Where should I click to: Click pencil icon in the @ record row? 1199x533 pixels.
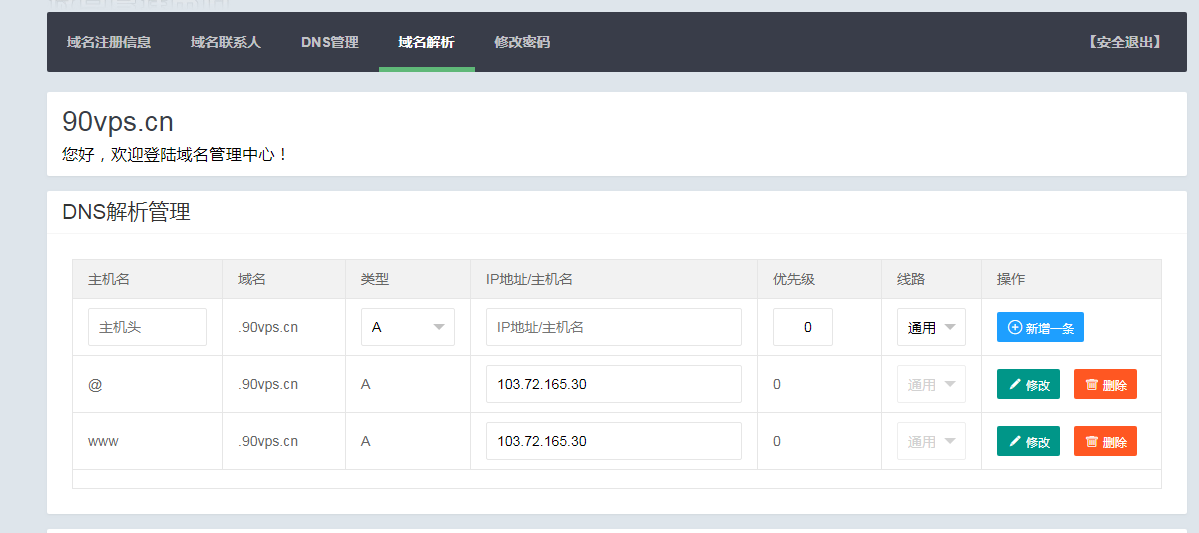1015,385
